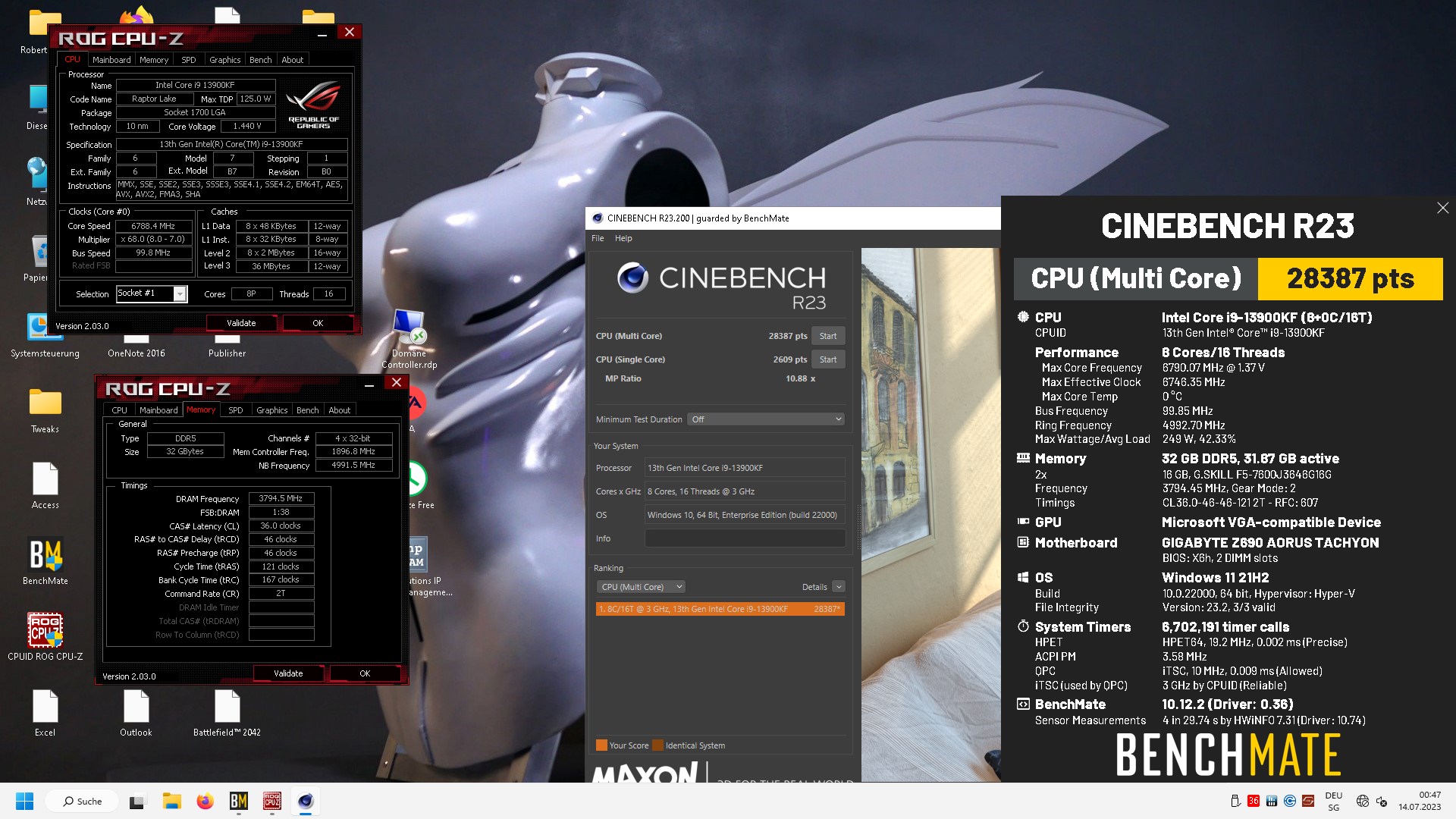The width and height of the screenshot is (1456, 819).
Task: Open About tab in lower CPU-Z window
Action: tap(339, 410)
